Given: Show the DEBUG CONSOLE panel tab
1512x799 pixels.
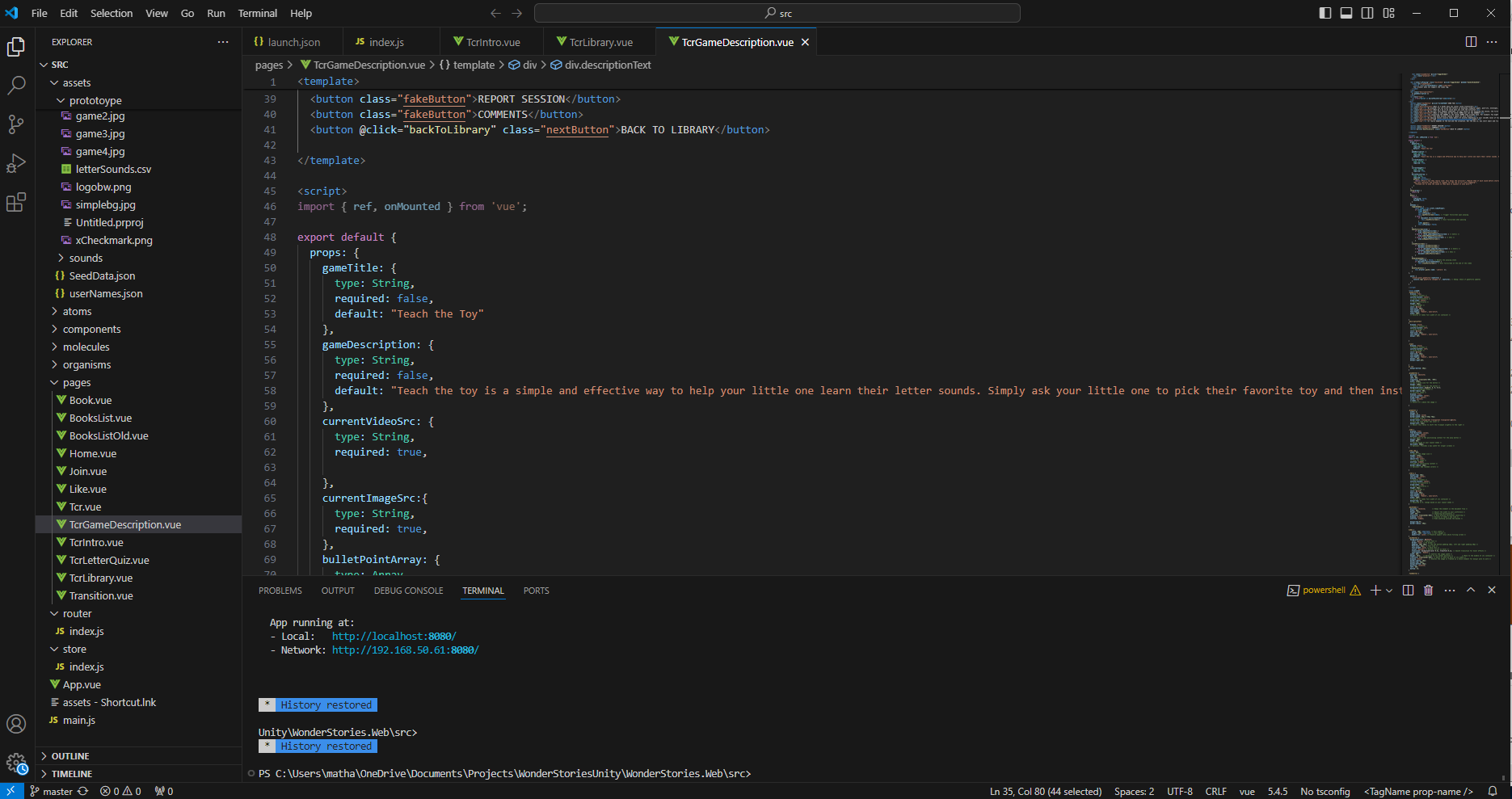Looking at the screenshot, I should pyautogui.click(x=408, y=591).
